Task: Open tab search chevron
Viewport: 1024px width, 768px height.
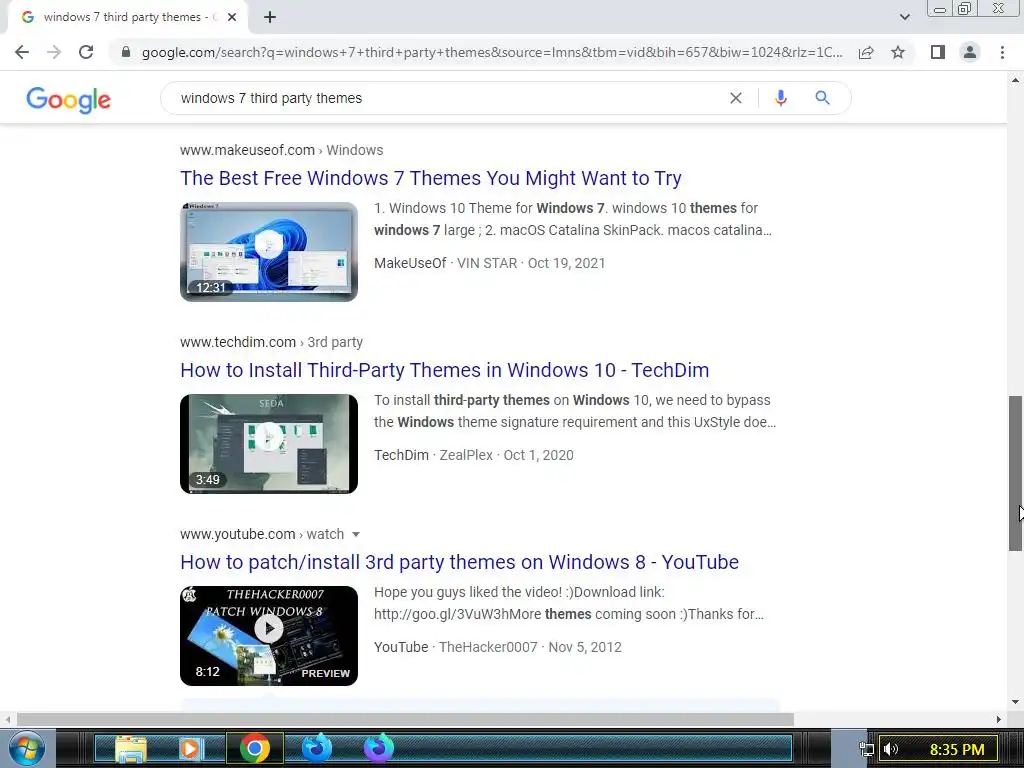Action: tap(904, 17)
